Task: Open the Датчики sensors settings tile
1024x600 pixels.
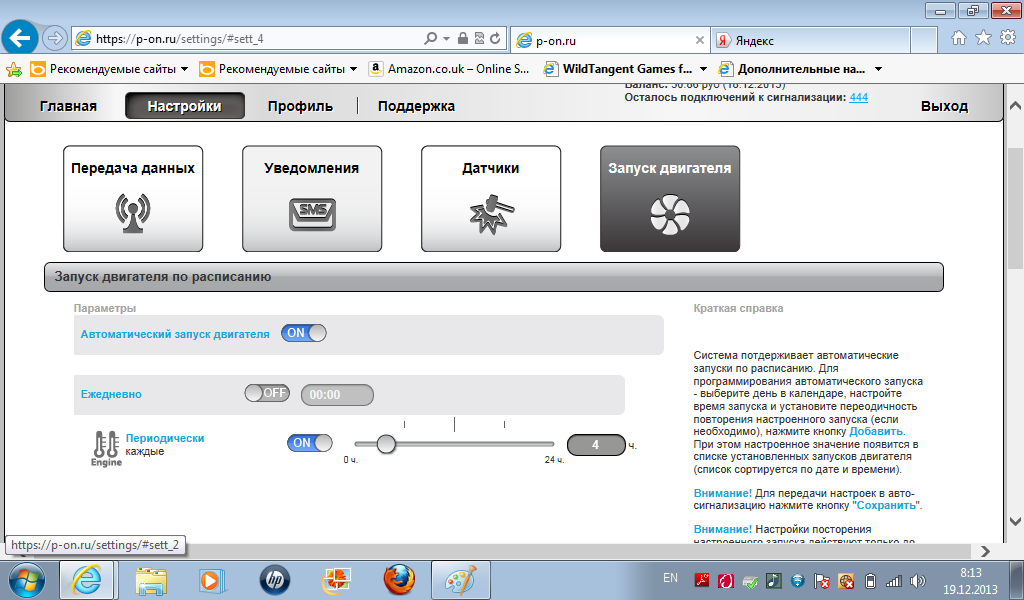Action: 490,198
